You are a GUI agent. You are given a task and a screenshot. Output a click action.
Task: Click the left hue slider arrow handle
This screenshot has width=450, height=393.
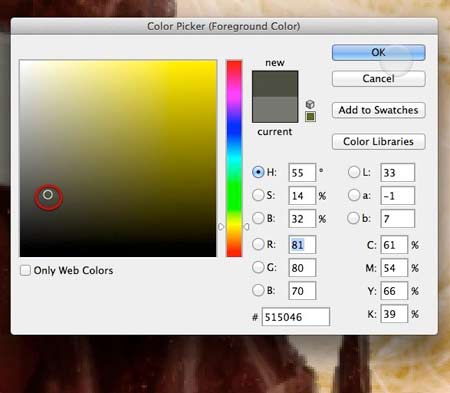pyautogui.click(x=221, y=227)
